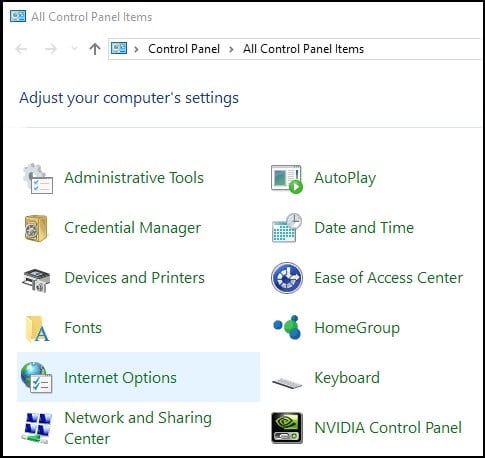
Task: Open the Internet Options globe icon
Action: point(36,378)
